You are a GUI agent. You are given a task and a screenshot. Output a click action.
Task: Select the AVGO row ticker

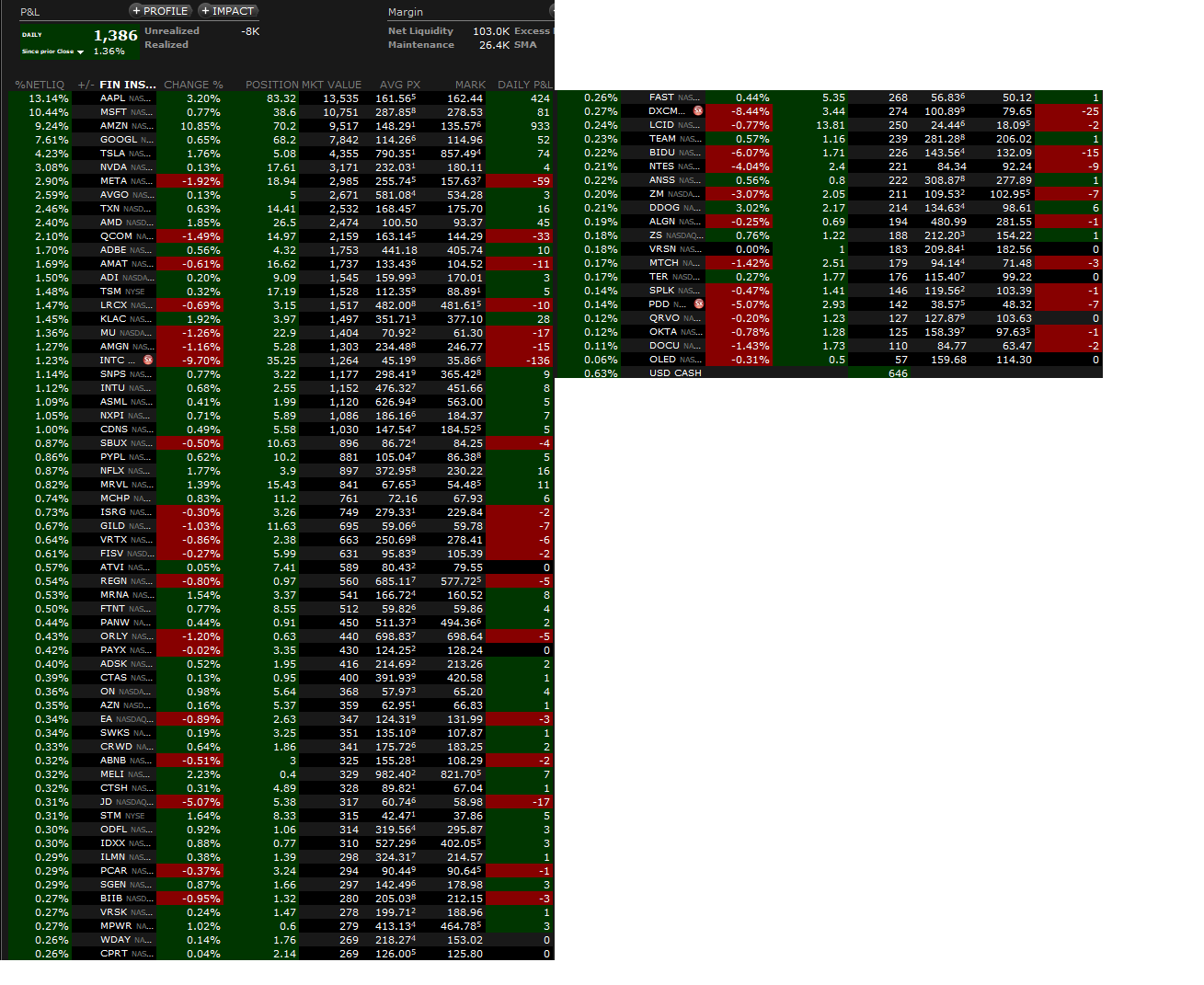114,195
